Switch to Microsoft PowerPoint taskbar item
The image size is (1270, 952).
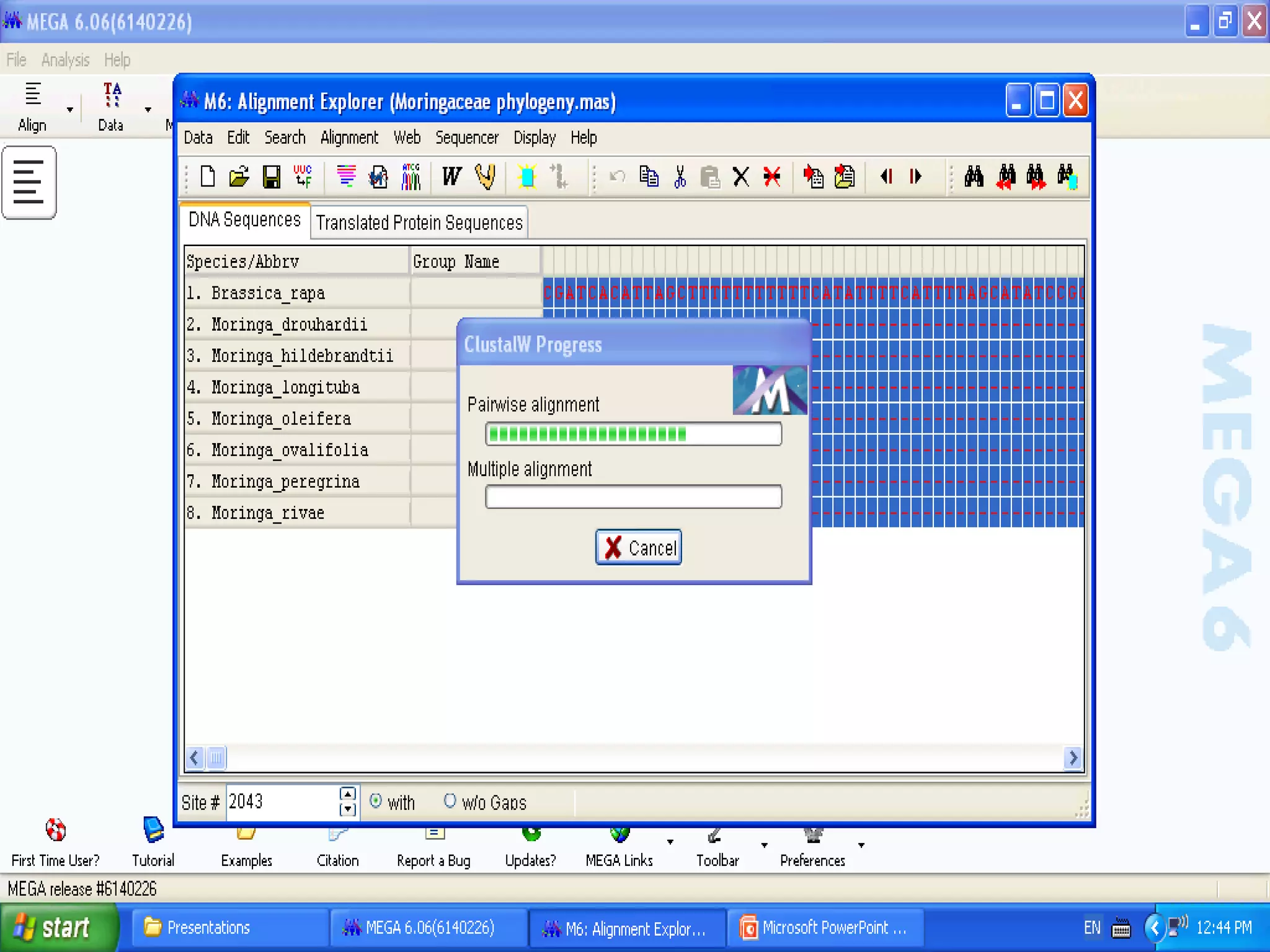[x=825, y=928]
